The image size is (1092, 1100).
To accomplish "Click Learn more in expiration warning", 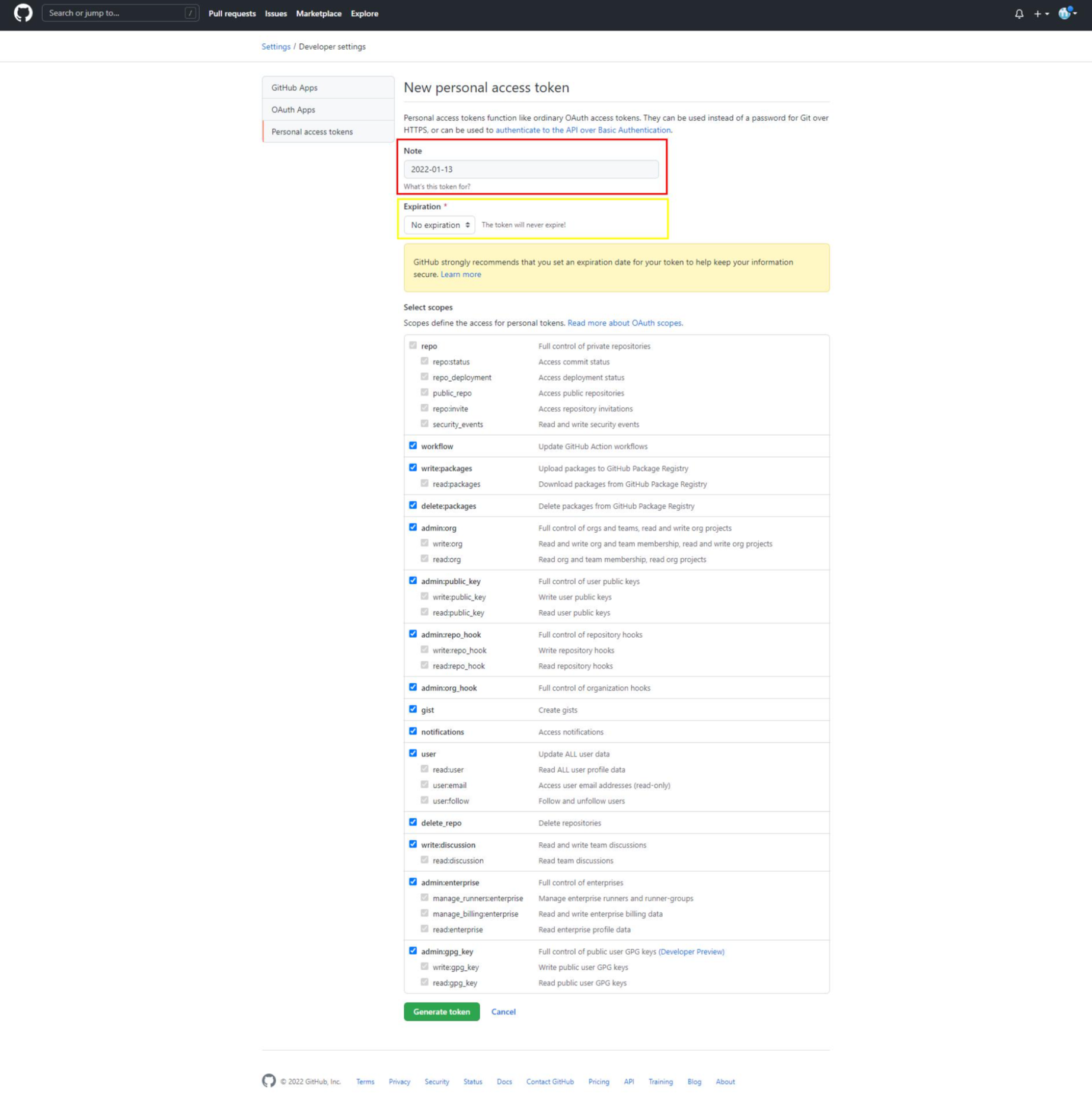I will tap(461, 274).
